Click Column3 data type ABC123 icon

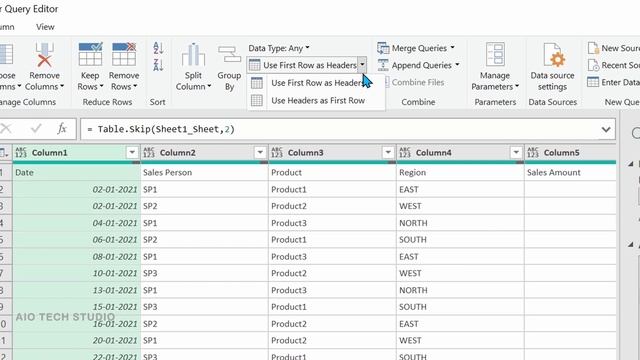coord(277,153)
